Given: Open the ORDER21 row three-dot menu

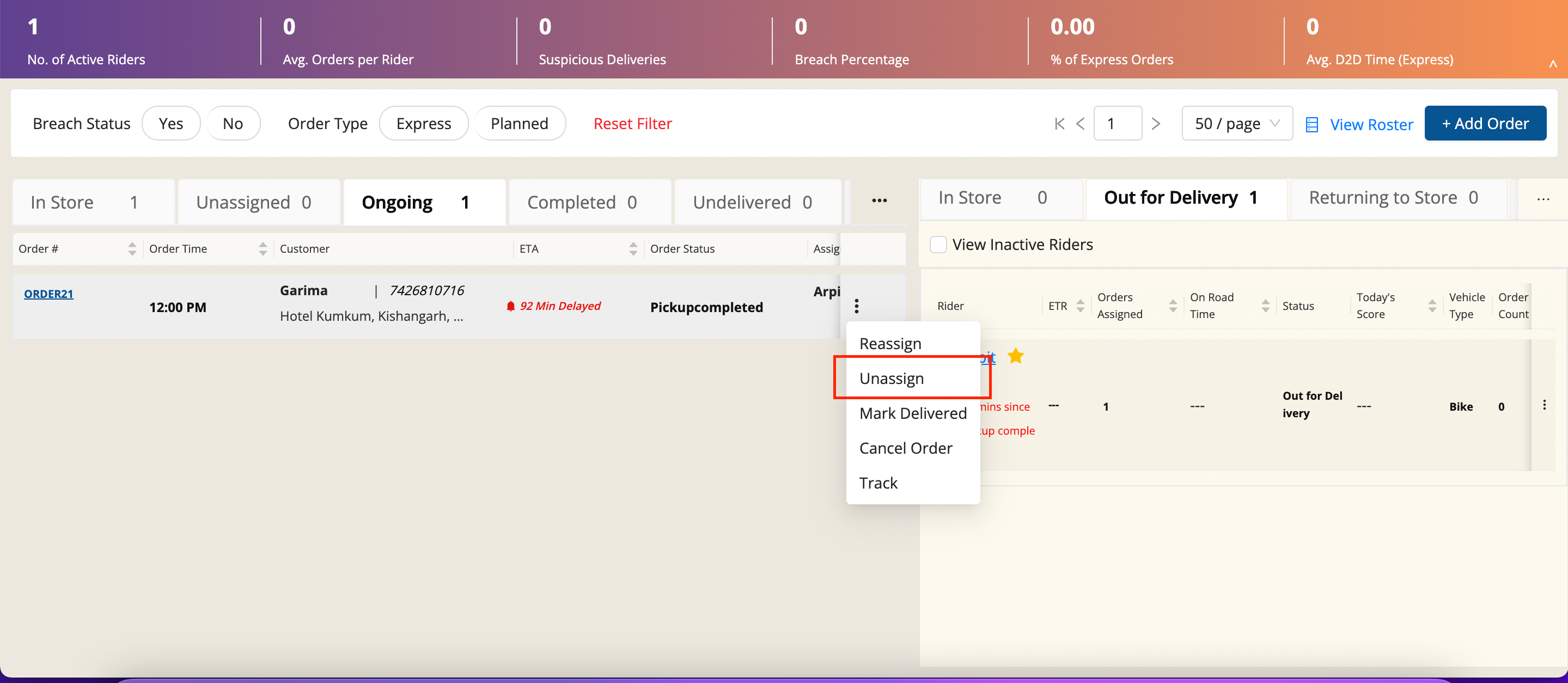Looking at the screenshot, I should pyautogui.click(x=856, y=306).
